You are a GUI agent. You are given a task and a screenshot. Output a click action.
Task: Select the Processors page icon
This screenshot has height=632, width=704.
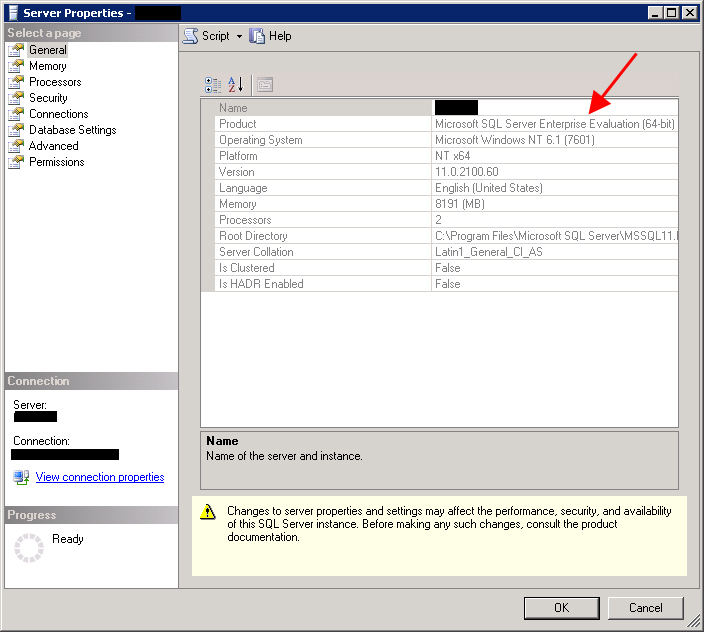16,82
